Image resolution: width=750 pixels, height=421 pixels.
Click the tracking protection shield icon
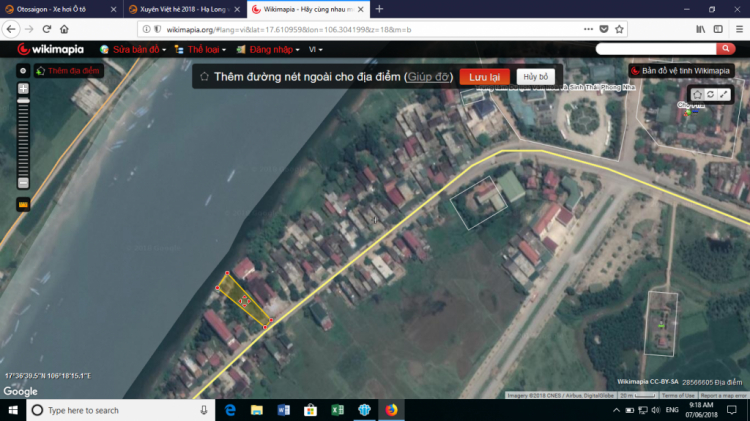pyautogui.click(x=157, y=30)
